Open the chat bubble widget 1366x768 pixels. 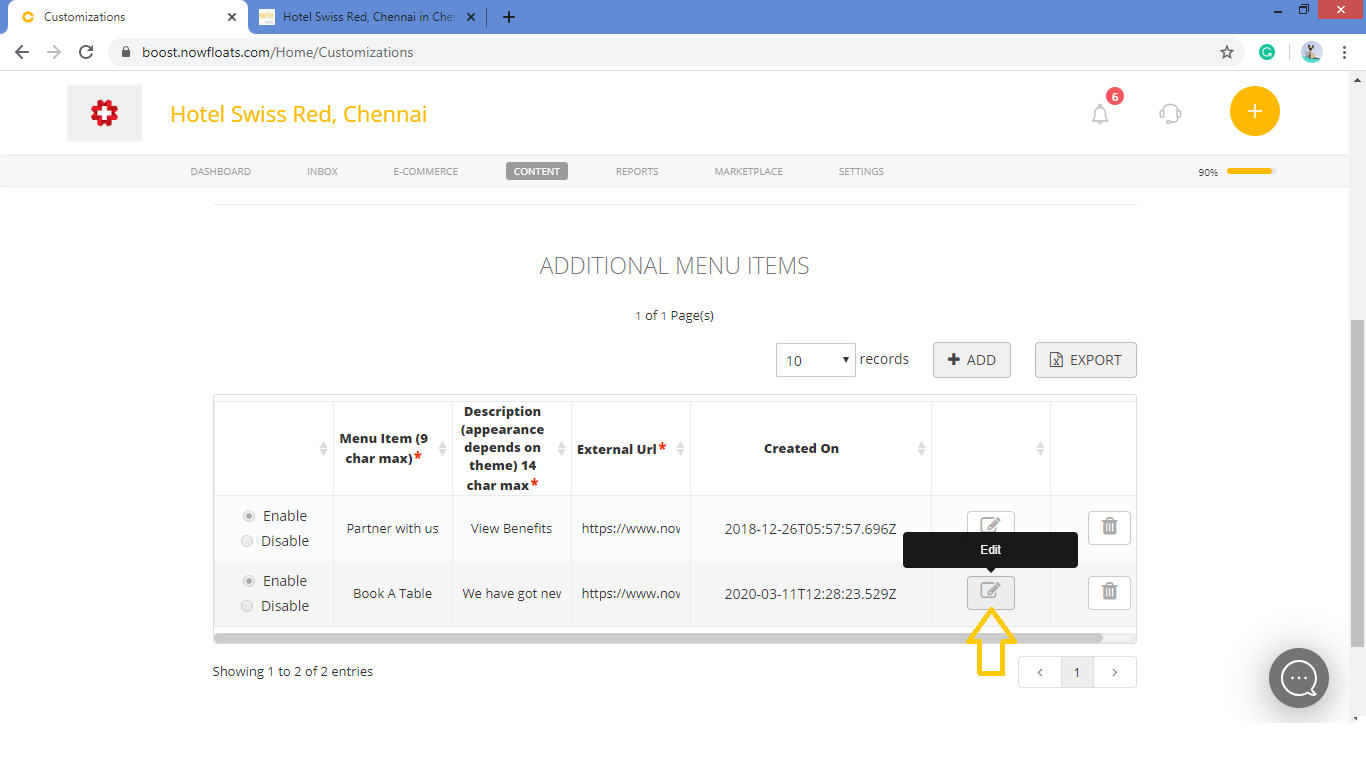(x=1298, y=678)
